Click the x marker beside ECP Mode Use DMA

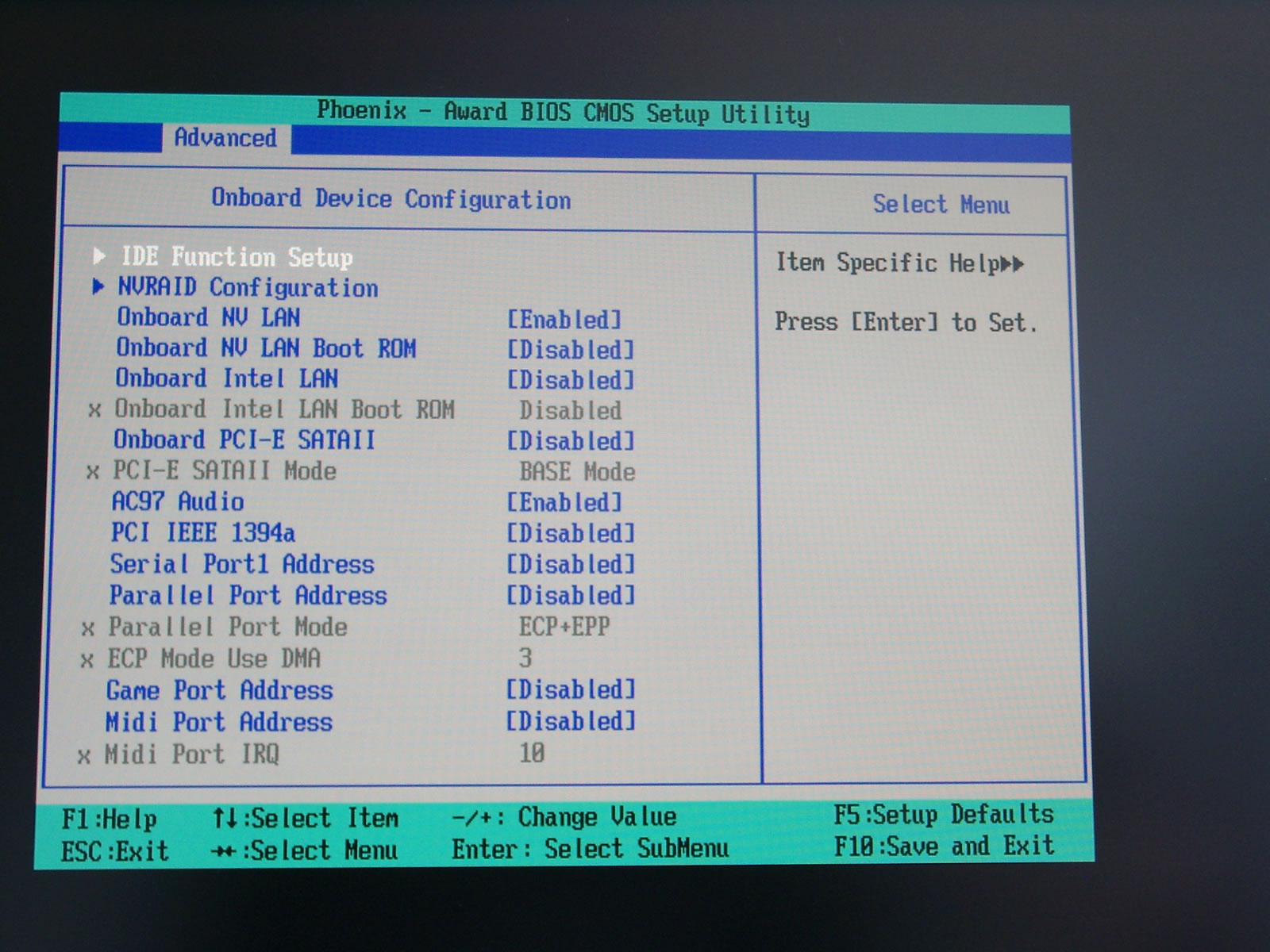87,661
